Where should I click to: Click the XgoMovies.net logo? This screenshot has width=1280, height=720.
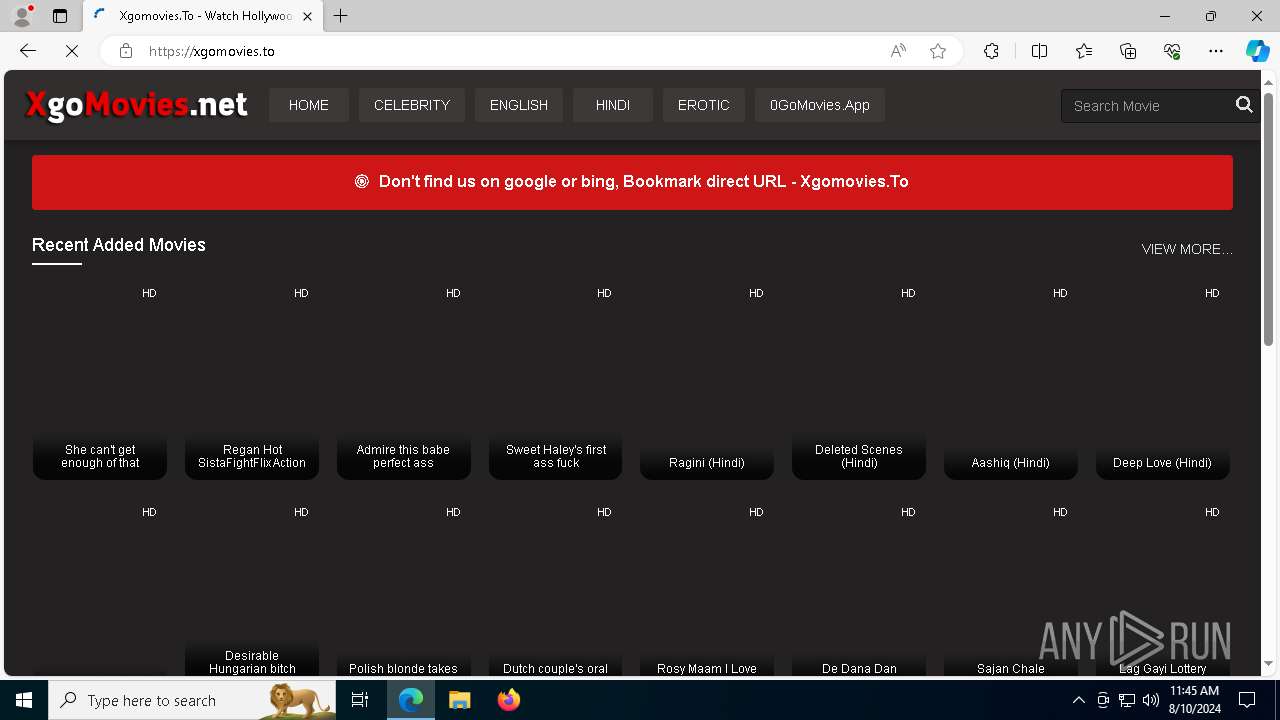point(136,105)
